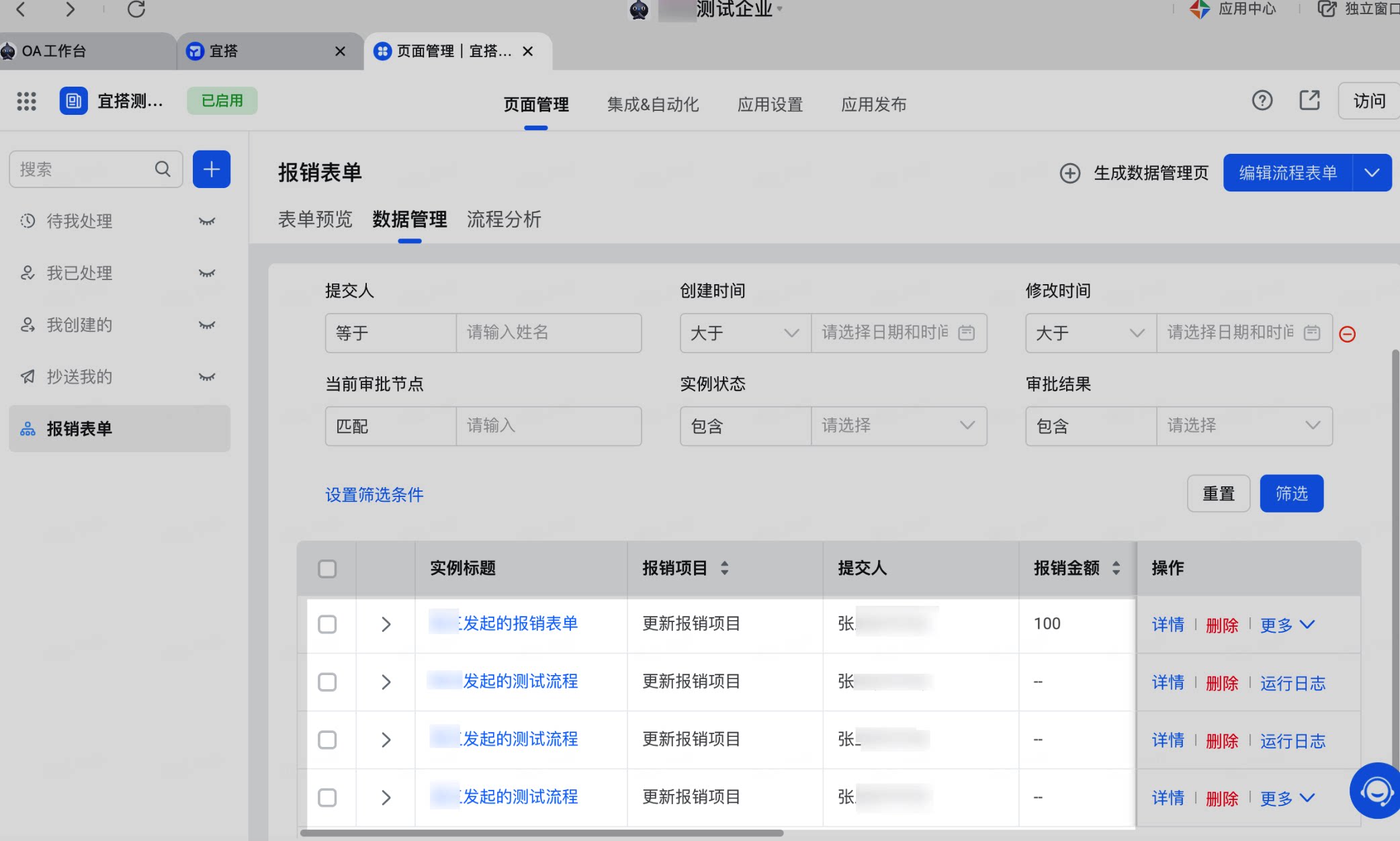Open the 创建时间 operator dropdown 大于
This screenshot has height=841, width=1400.
(x=745, y=333)
